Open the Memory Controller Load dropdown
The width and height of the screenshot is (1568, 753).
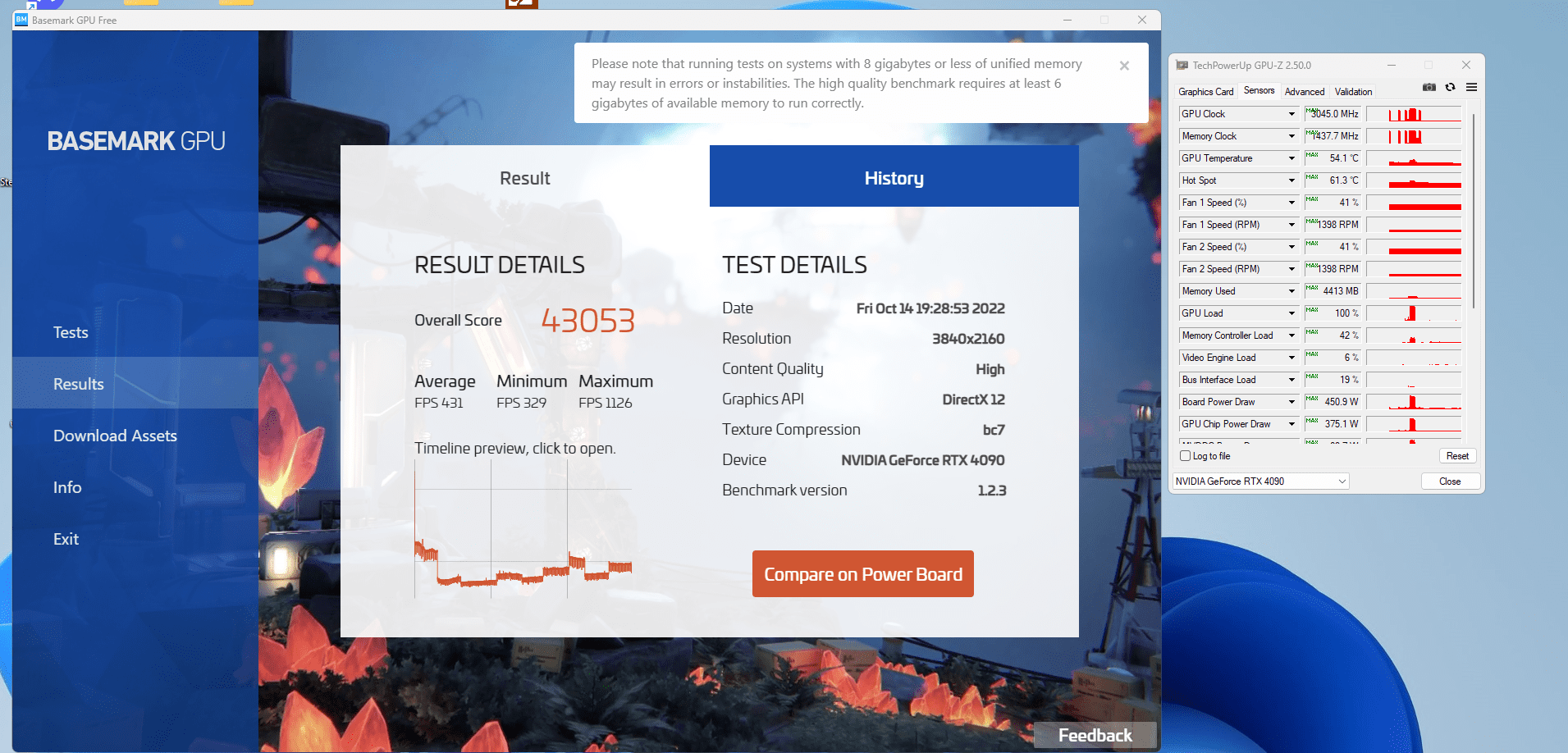[x=1291, y=335]
